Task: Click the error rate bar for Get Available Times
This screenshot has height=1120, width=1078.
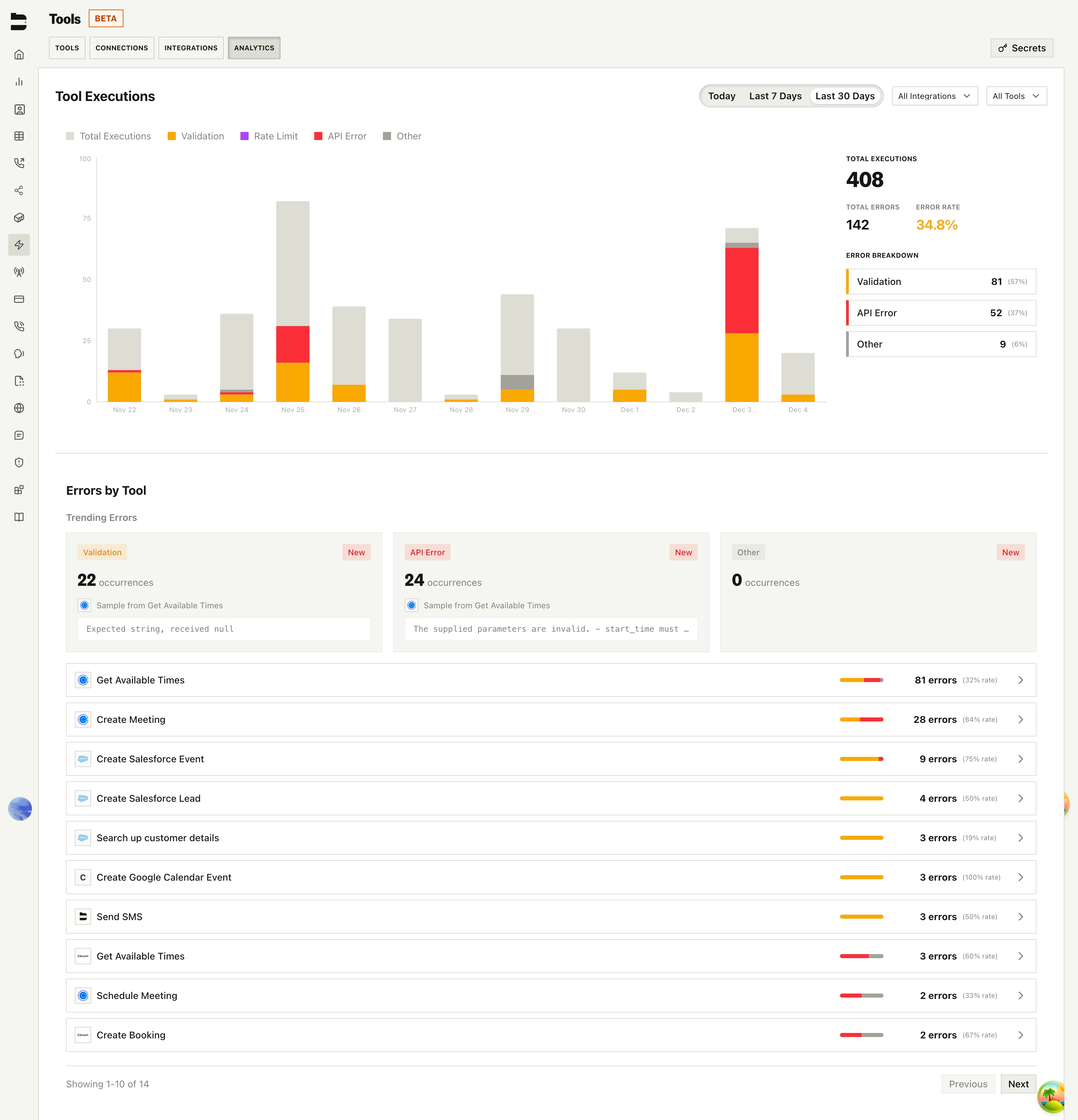Action: [861, 680]
